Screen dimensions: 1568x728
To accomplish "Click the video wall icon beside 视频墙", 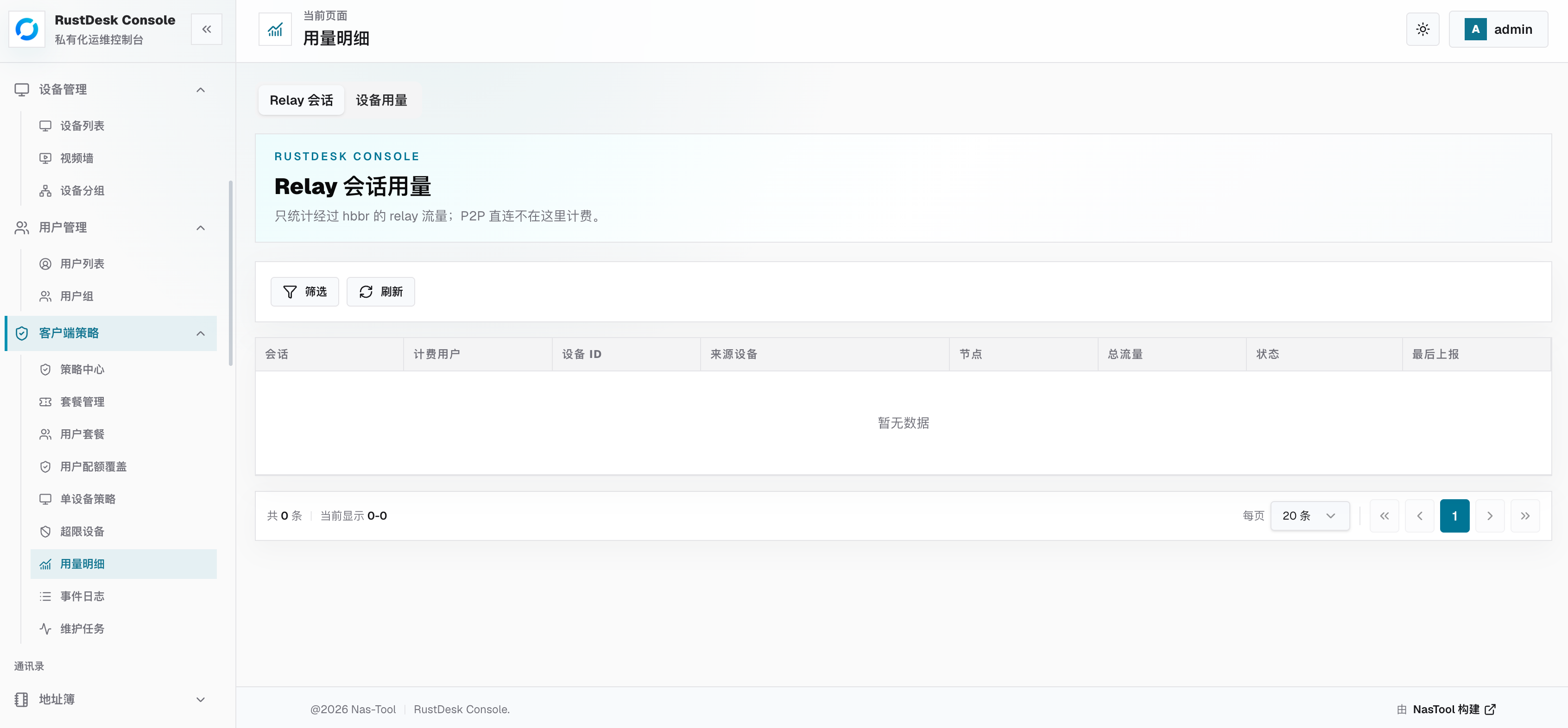I will click(x=46, y=158).
